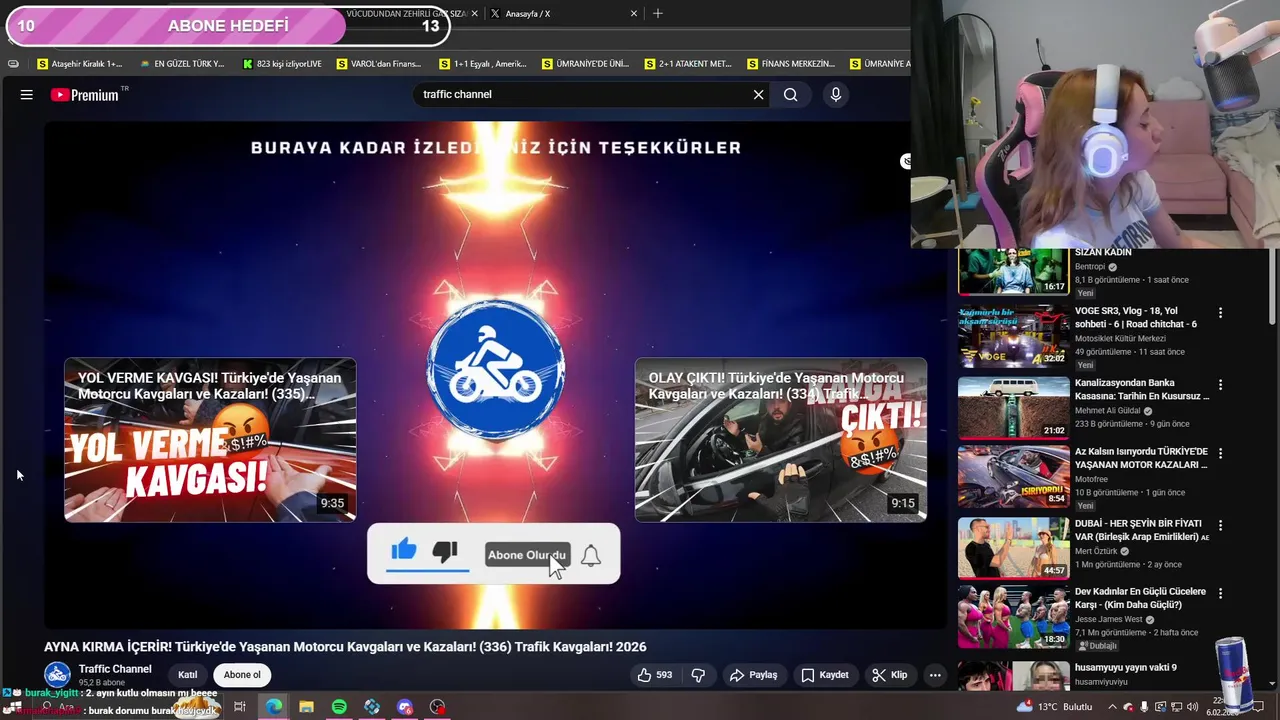
Task: Open Dev Kadınlar En Güçlü Cücelere video
Action: [1013, 616]
